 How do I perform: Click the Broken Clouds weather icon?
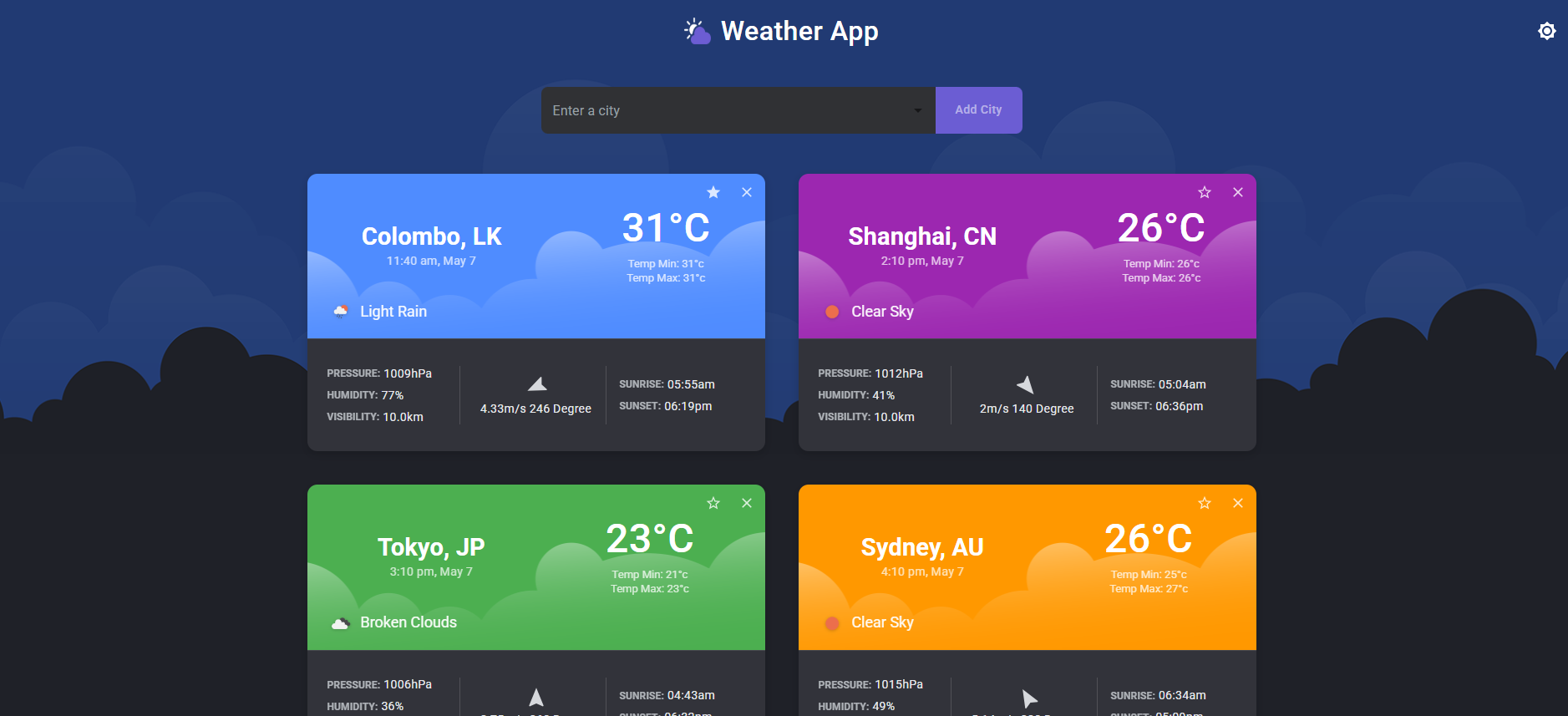341,623
